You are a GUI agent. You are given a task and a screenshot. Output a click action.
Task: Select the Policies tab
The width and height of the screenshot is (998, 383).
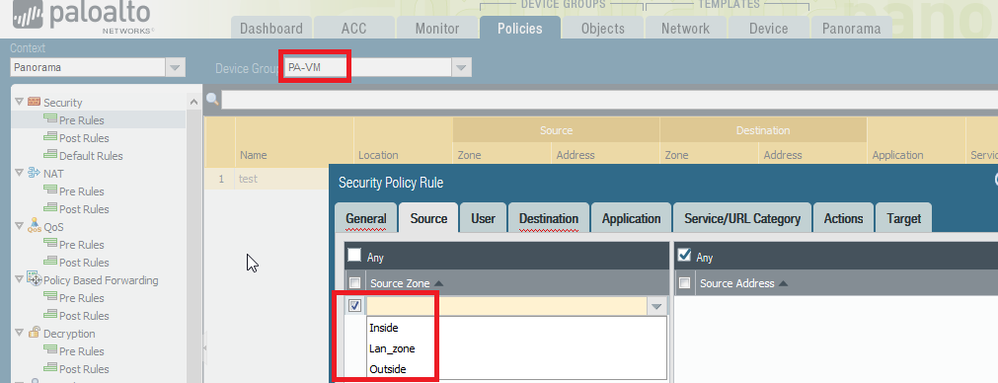(x=520, y=28)
